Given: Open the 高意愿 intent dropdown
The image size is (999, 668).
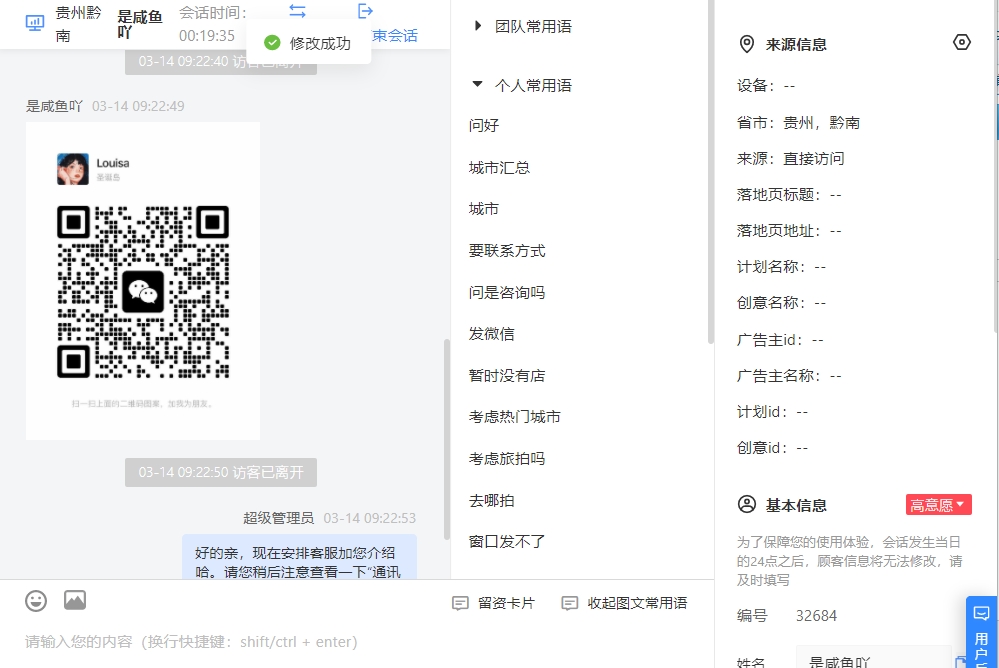Looking at the screenshot, I should coord(938,505).
